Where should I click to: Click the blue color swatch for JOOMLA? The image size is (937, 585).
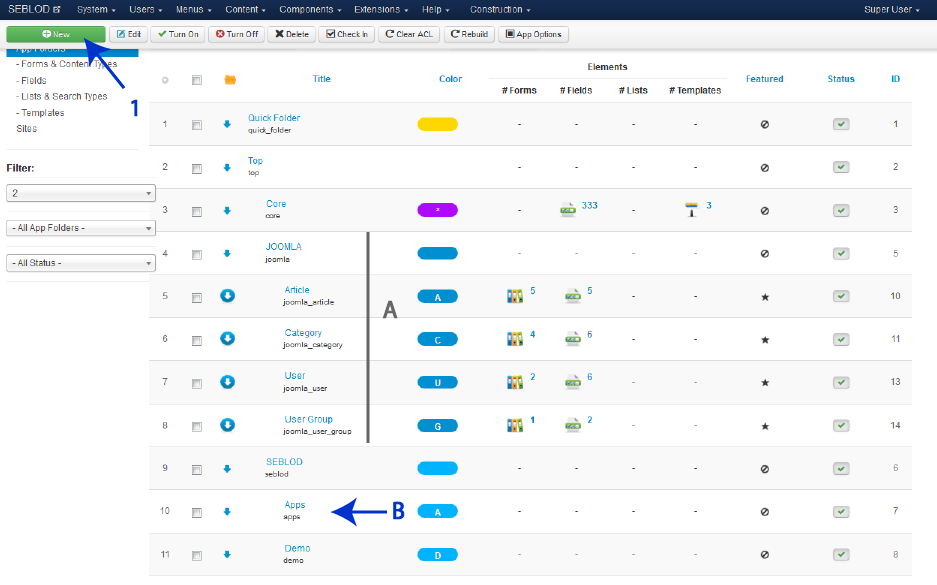pos(437,253)
